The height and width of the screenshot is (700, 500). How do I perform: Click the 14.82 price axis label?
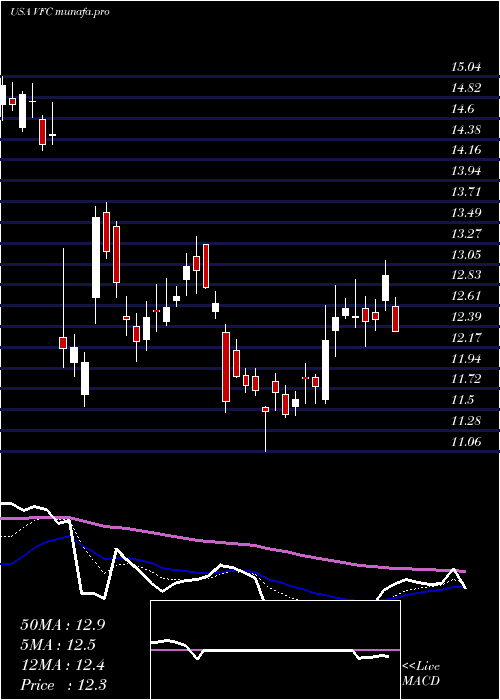(x=466, y=88)
